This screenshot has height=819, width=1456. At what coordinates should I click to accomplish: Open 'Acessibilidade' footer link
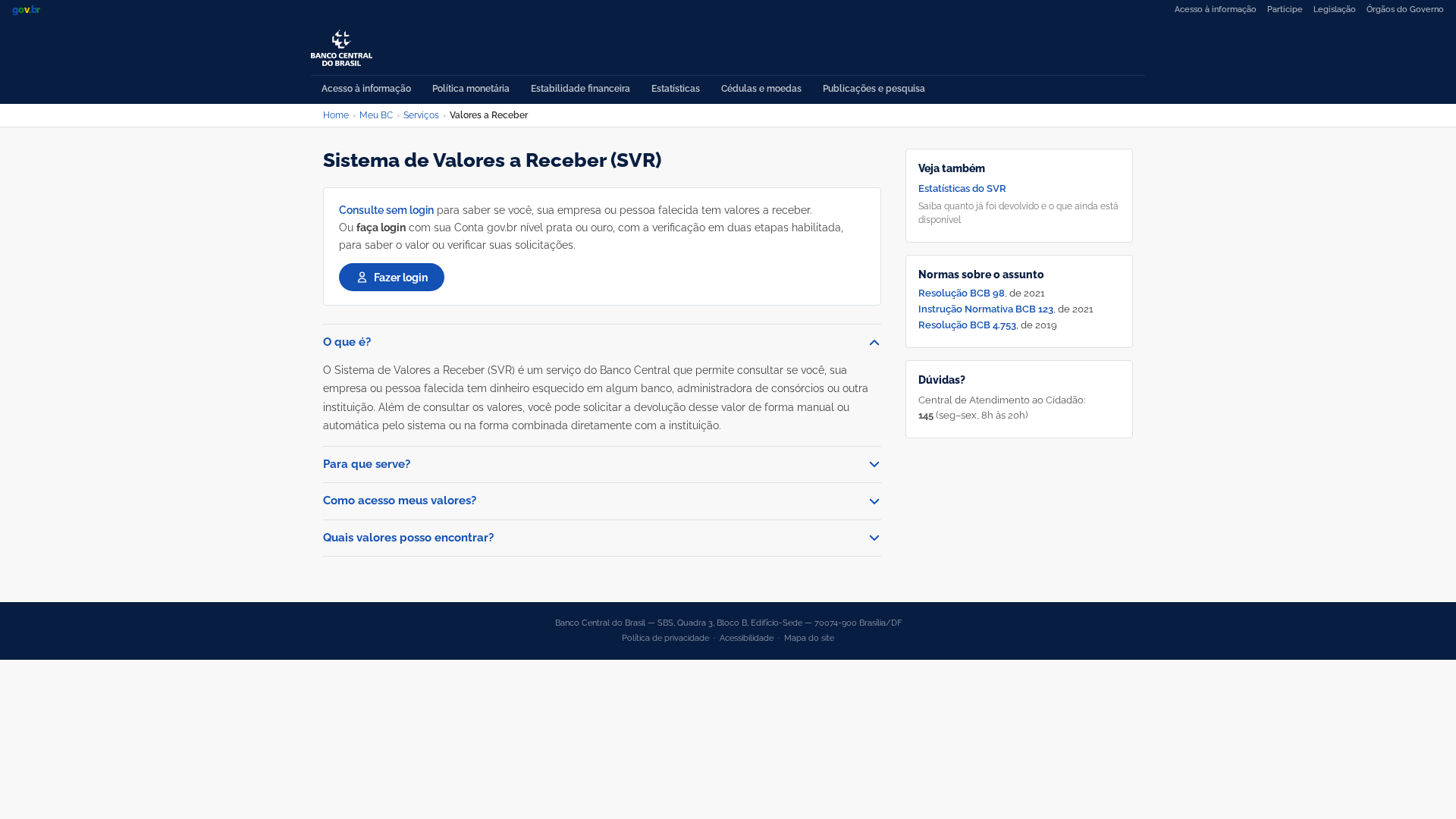[x=746, y=639]
